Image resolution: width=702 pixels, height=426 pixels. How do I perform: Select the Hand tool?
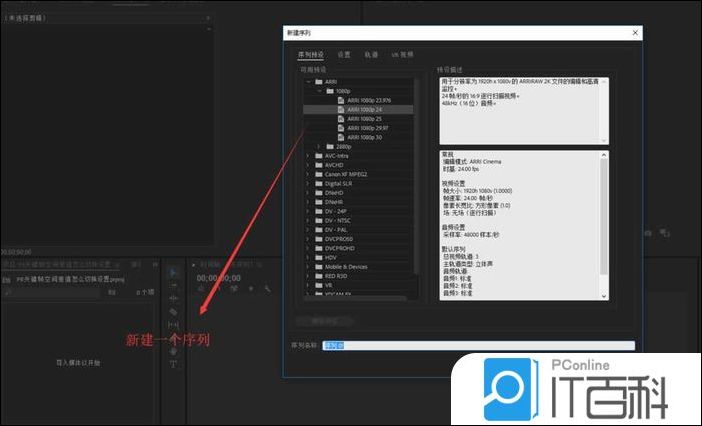tap(174, 351)
